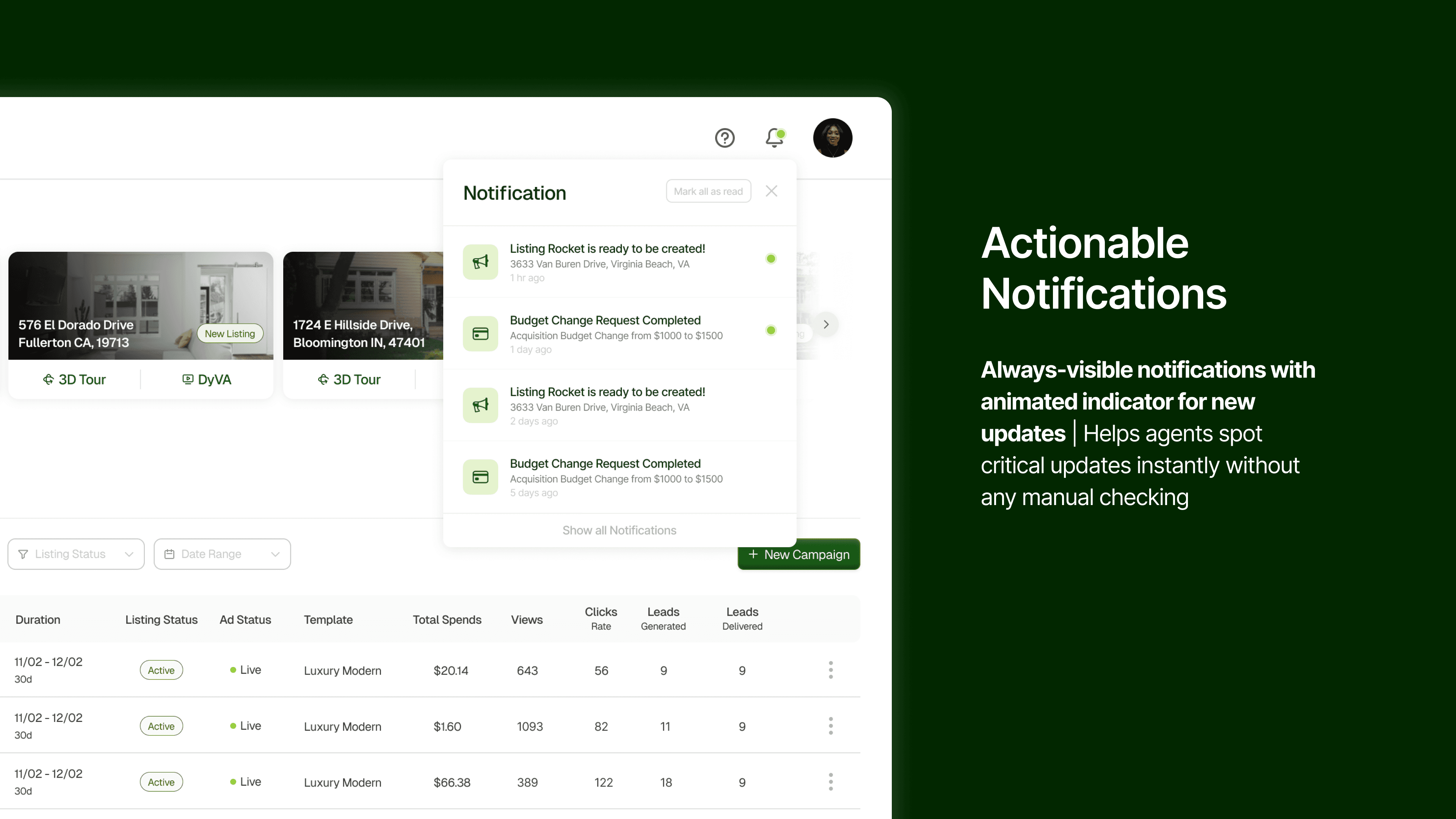Open DyVA for 576 El Dorado Drive

tap(207, 379)
